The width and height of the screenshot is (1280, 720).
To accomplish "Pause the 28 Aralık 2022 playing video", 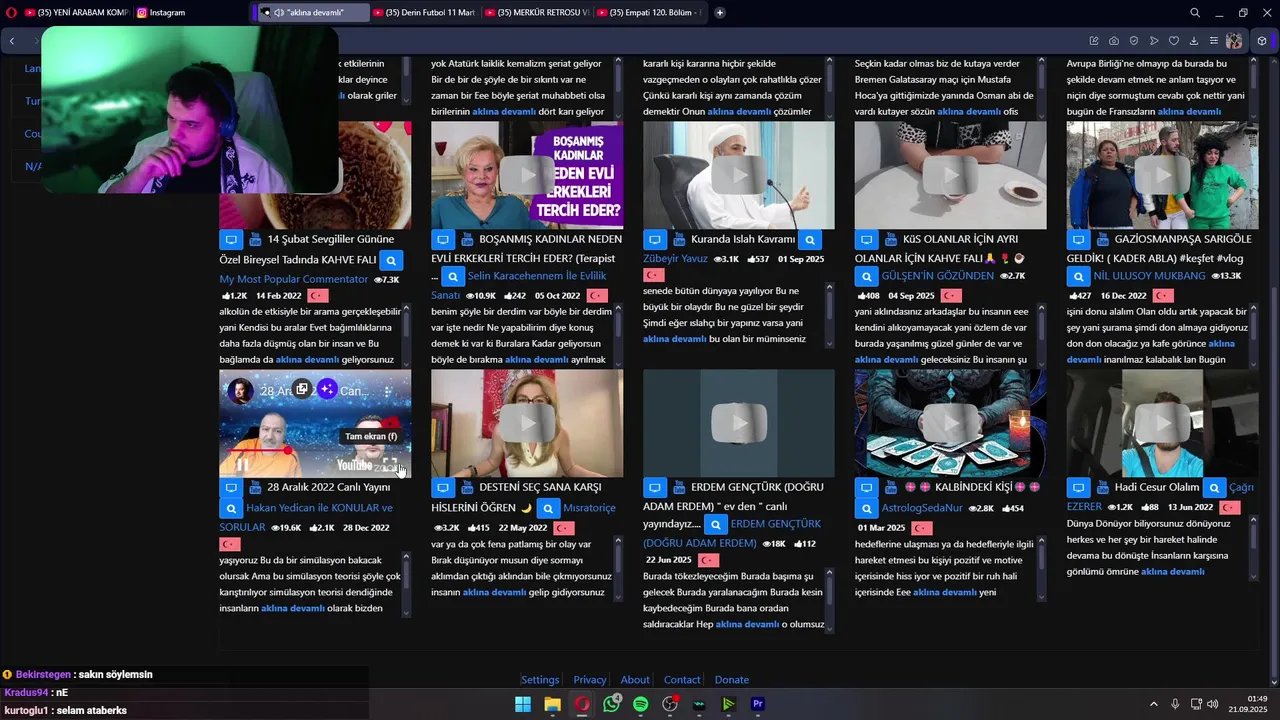I will pos(242,465).
